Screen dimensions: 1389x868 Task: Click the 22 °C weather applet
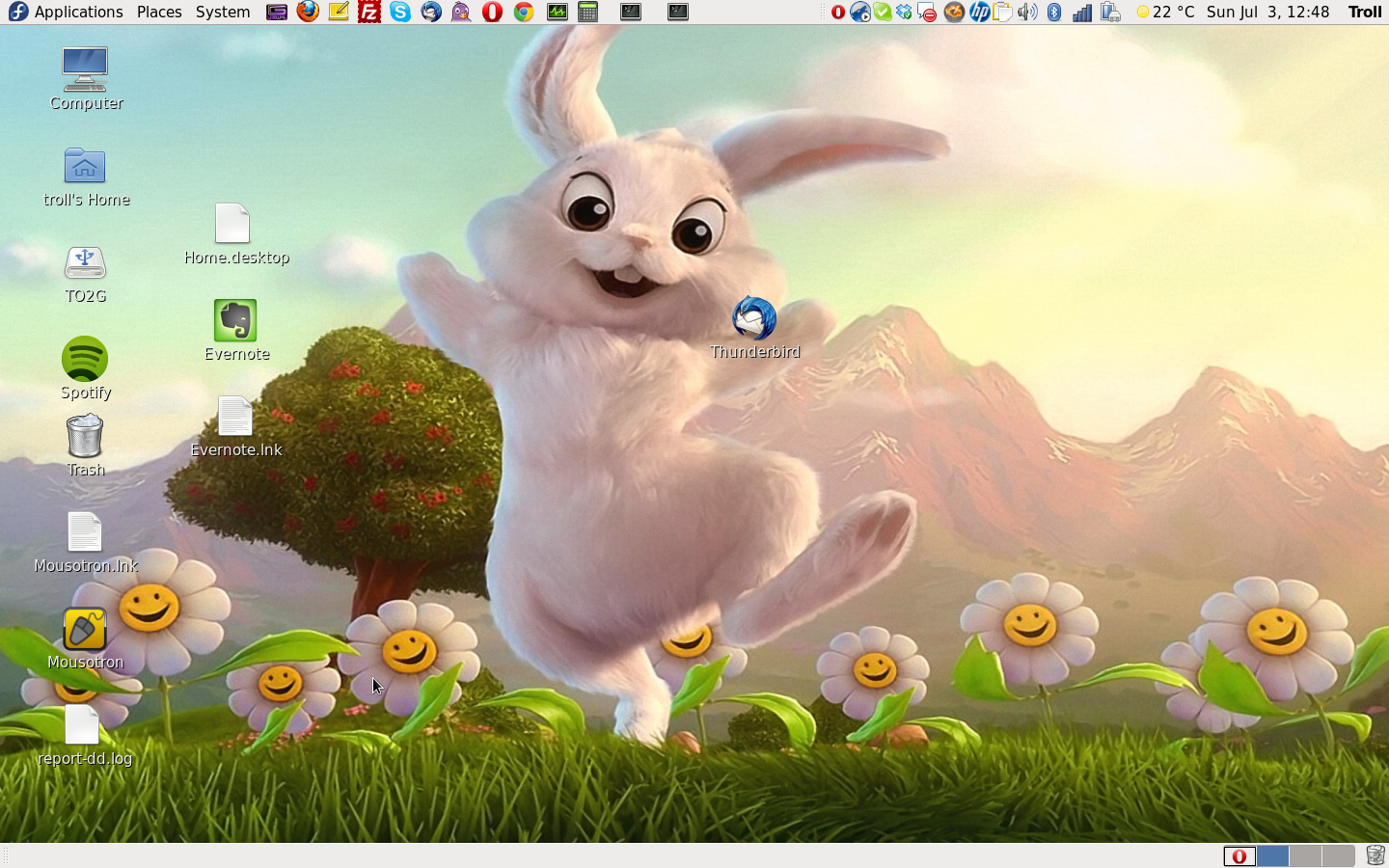(x=1165, y=12)
